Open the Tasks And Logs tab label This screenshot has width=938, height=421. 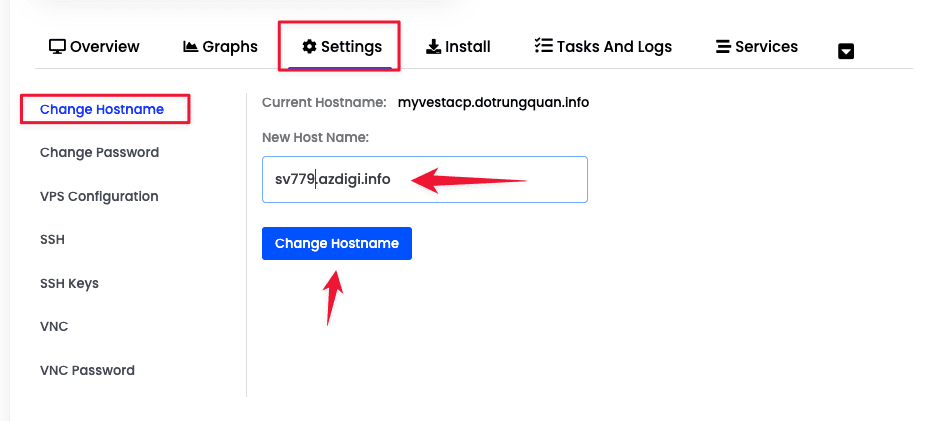614,47
